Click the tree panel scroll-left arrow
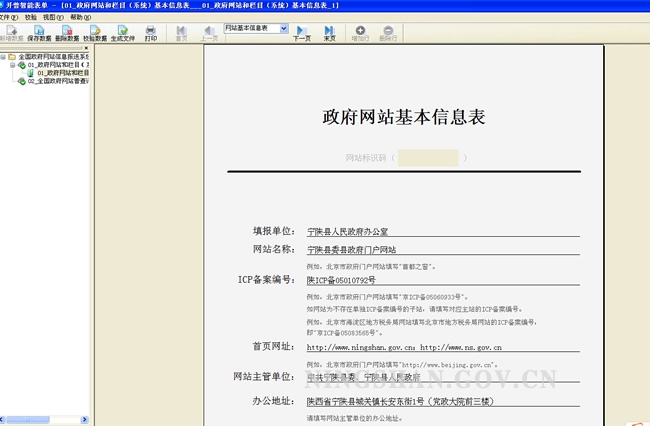 click(x=2, y=420)
